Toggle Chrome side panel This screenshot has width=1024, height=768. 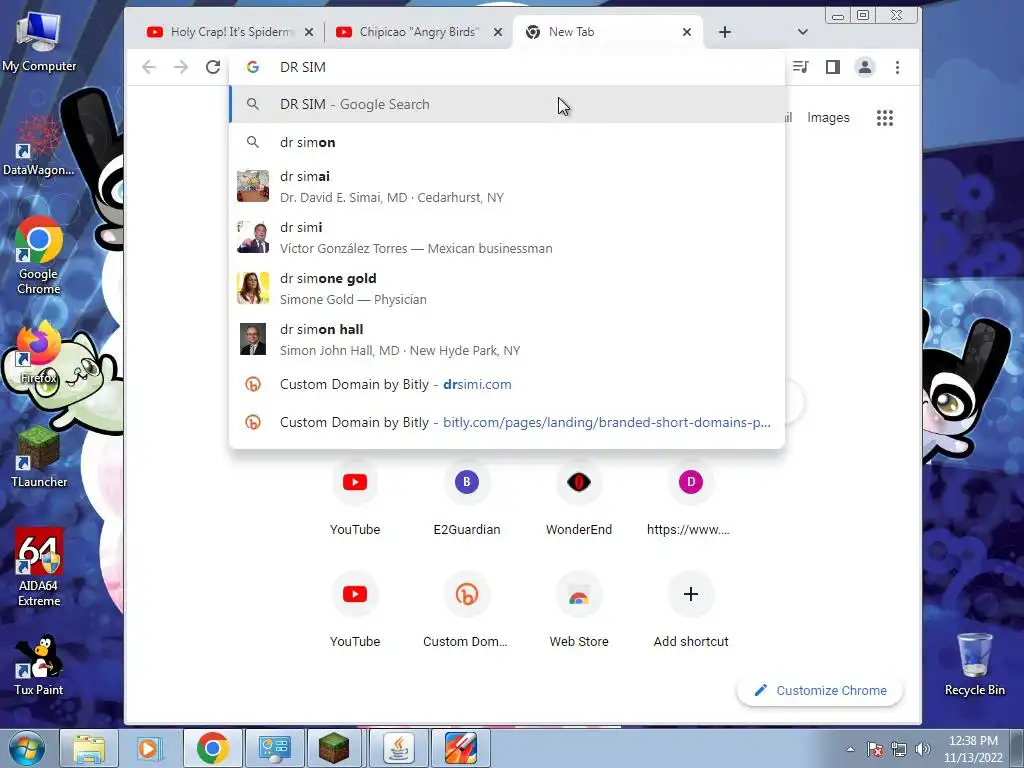833,67
